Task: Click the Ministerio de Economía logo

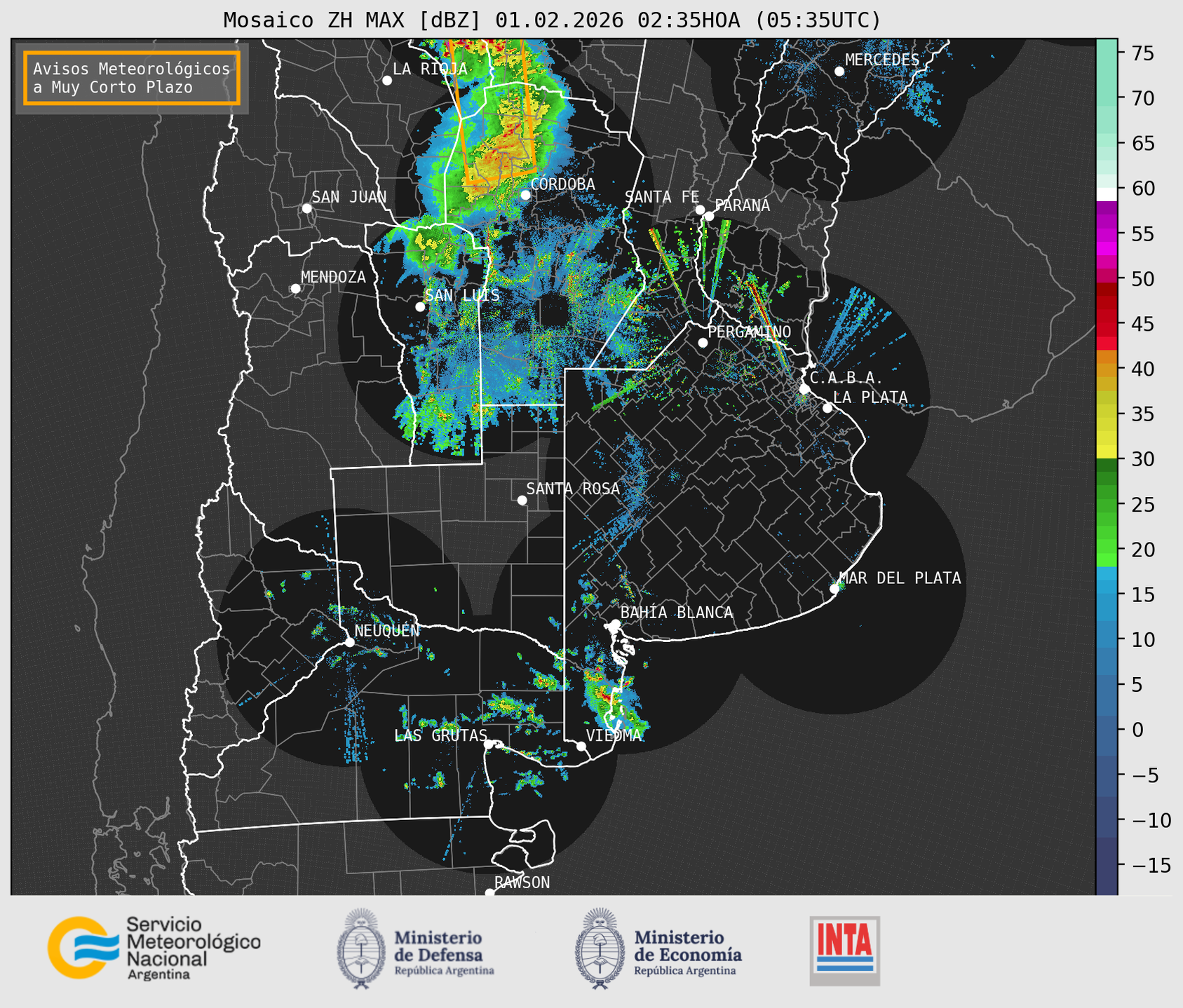Action: [658, 948]
